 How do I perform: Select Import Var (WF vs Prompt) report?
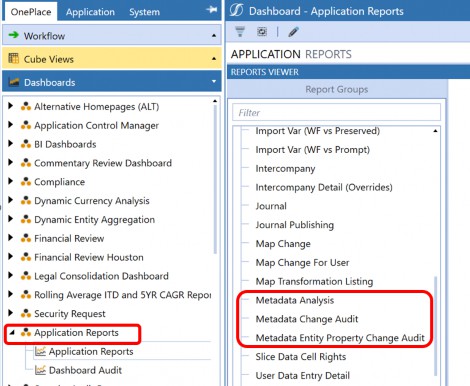point(313,150)
